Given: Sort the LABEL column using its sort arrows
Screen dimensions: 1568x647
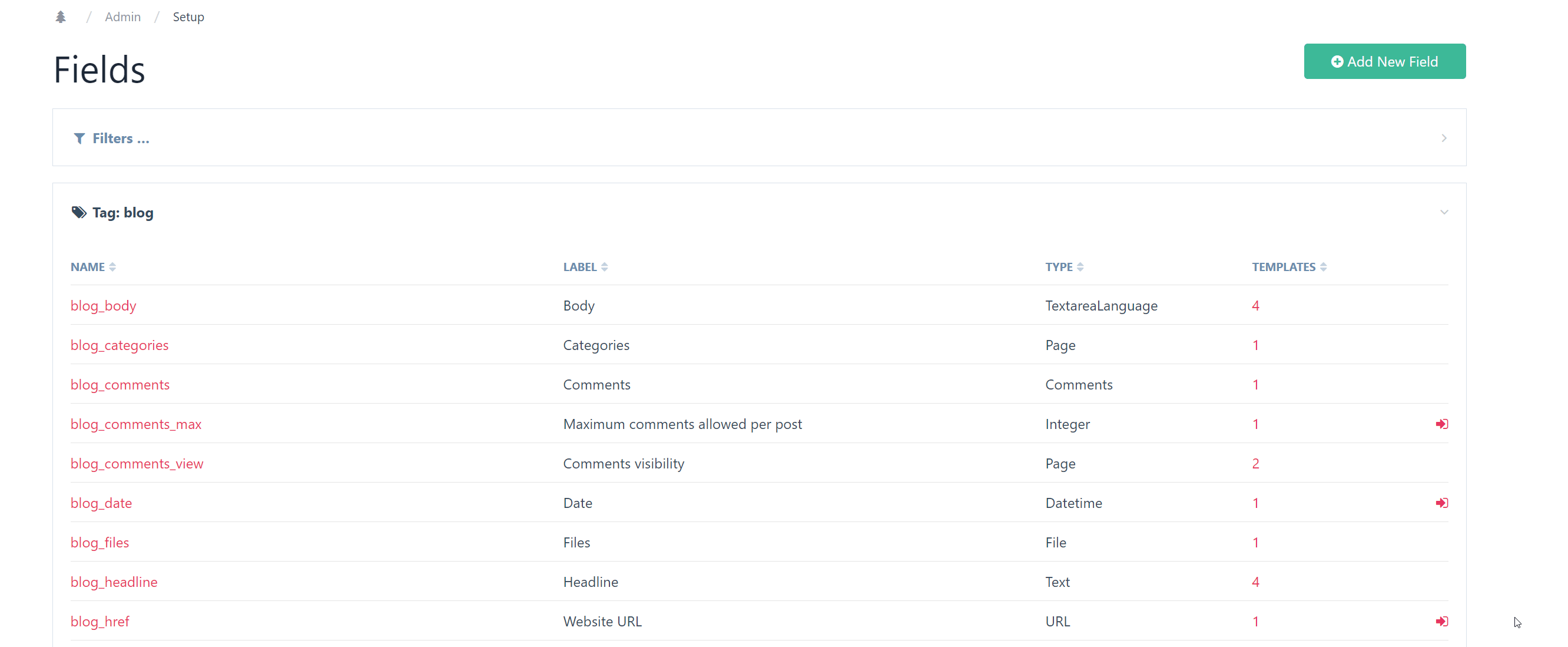Looking at the screenshot, I should [x=605, y=266].
